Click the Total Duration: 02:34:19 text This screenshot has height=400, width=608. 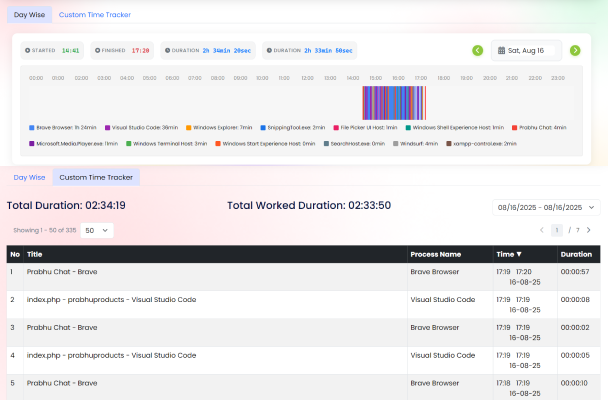(66, 205)
